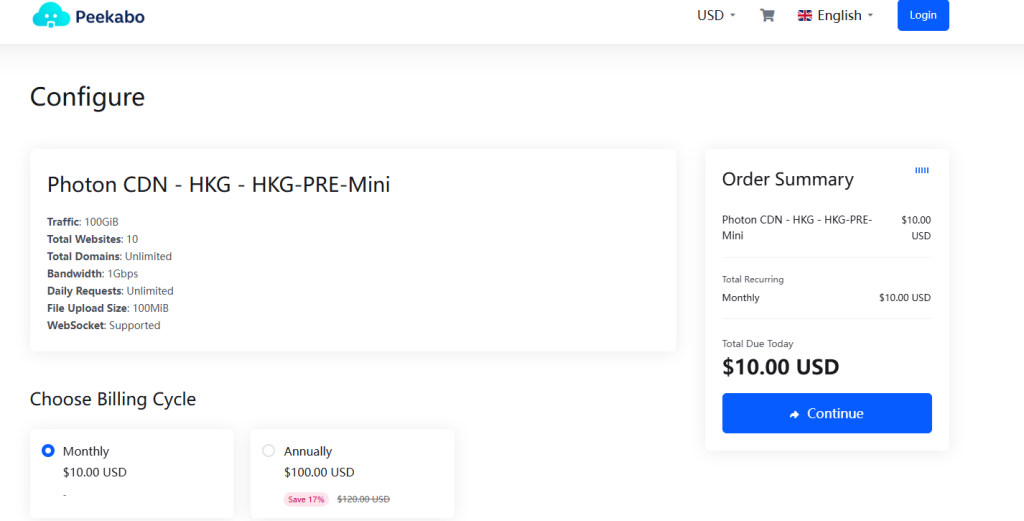1024x521 pixels.
Task: Click the crossed-out $120.00 USD price
Action: click(x=363, y=498)
